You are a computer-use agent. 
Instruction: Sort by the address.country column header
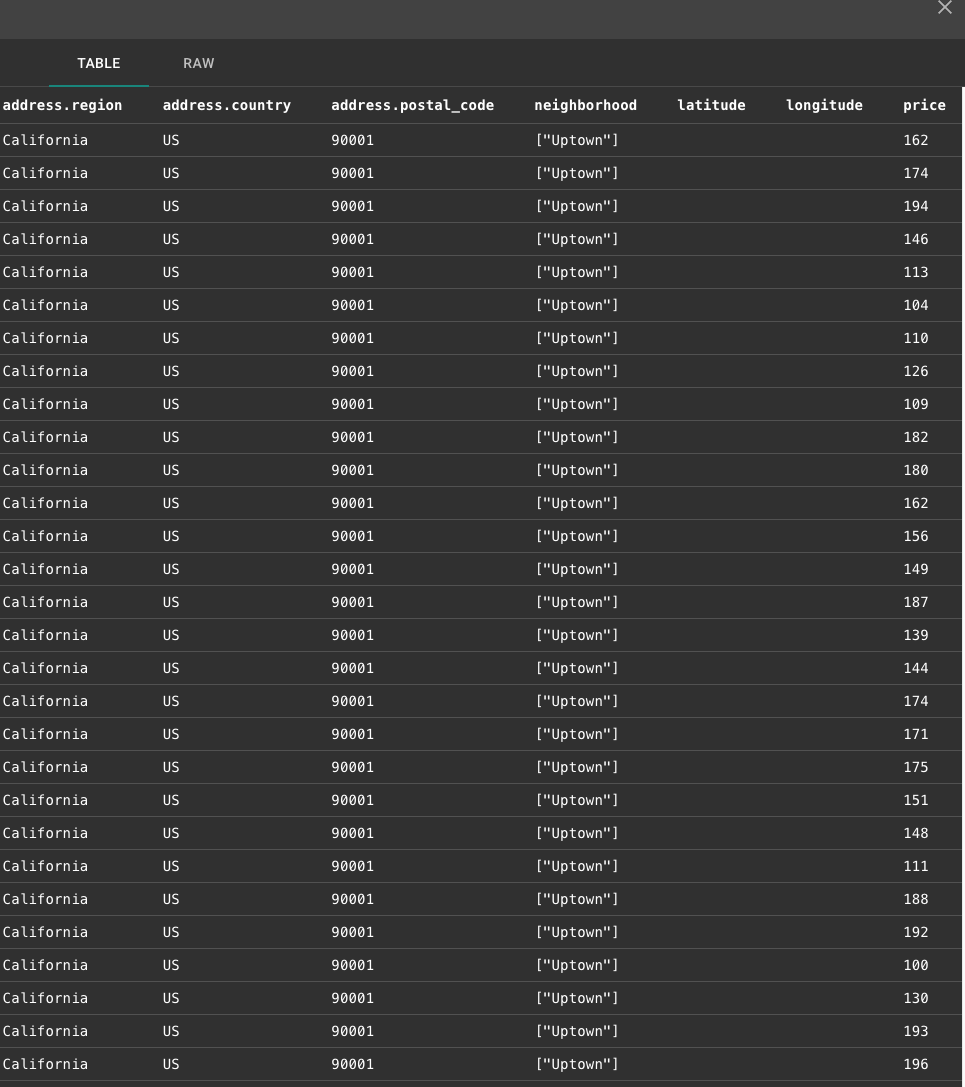point(226,105)
